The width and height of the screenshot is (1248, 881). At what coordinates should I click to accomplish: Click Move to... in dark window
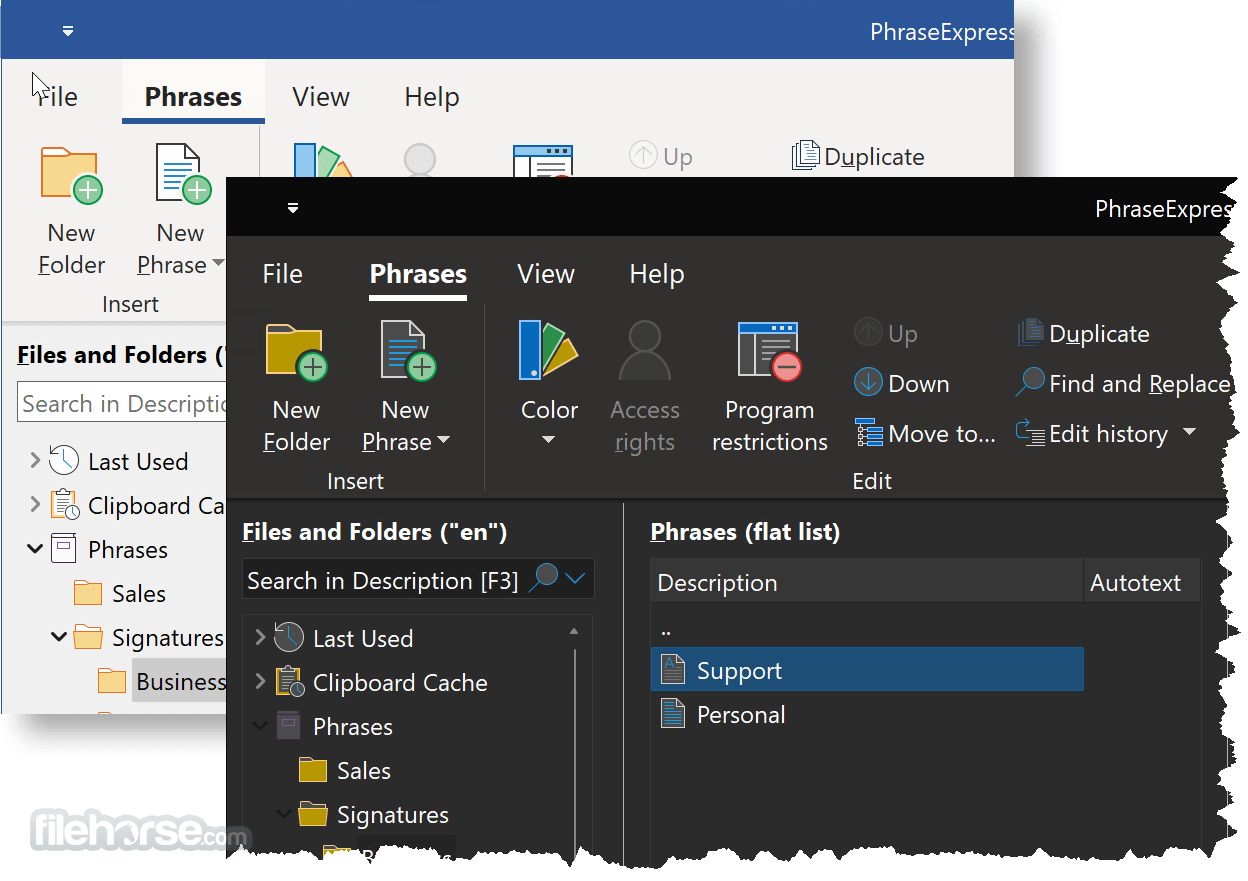[925, 434]
